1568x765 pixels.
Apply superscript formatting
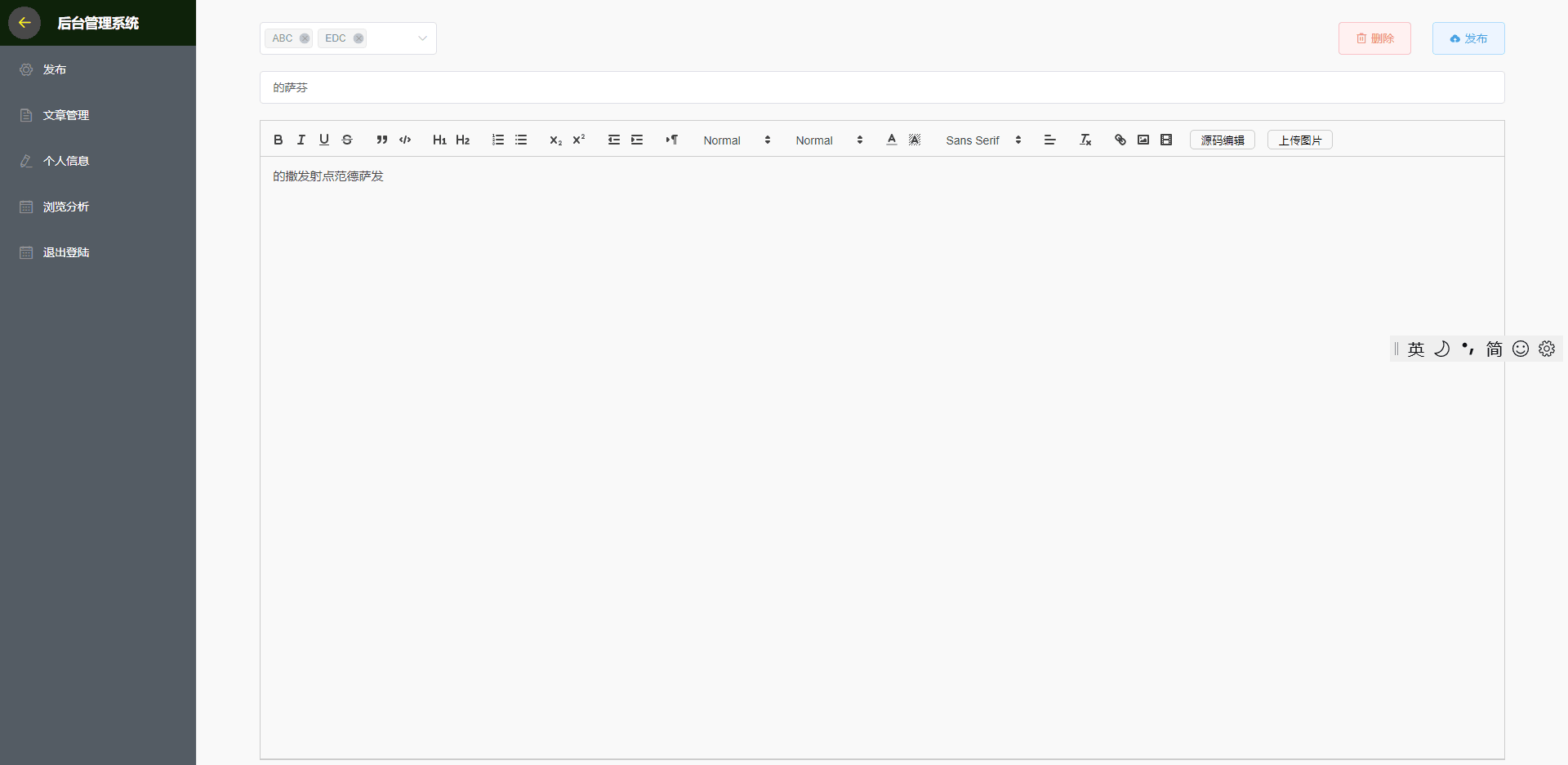(579, 140)
